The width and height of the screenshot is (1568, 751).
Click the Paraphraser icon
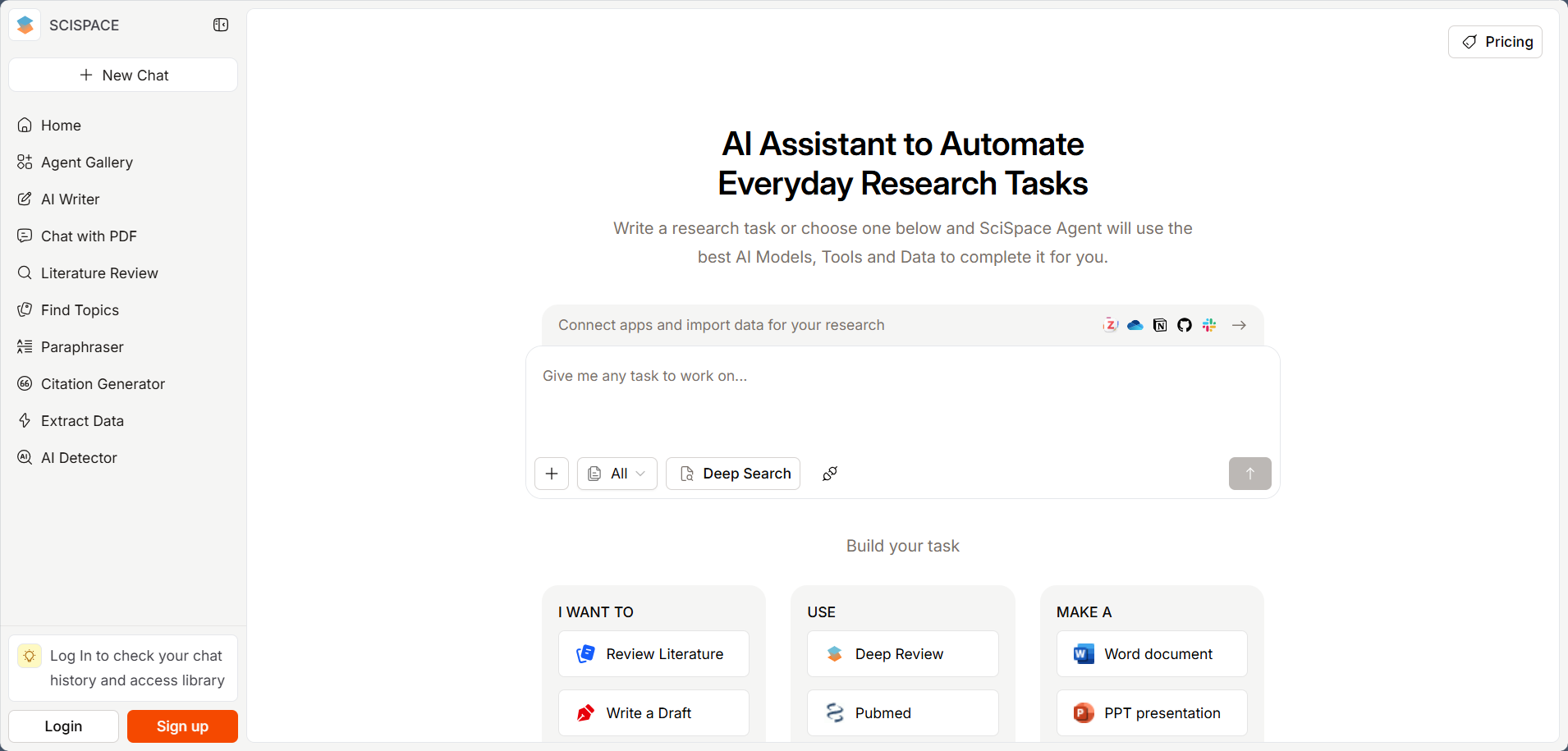(25, 347)
